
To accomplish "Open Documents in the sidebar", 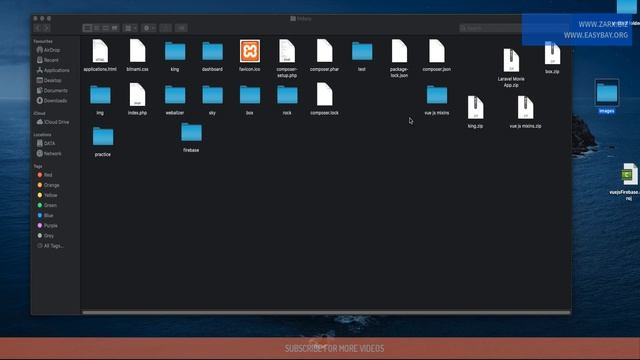I will click(52, 90).
